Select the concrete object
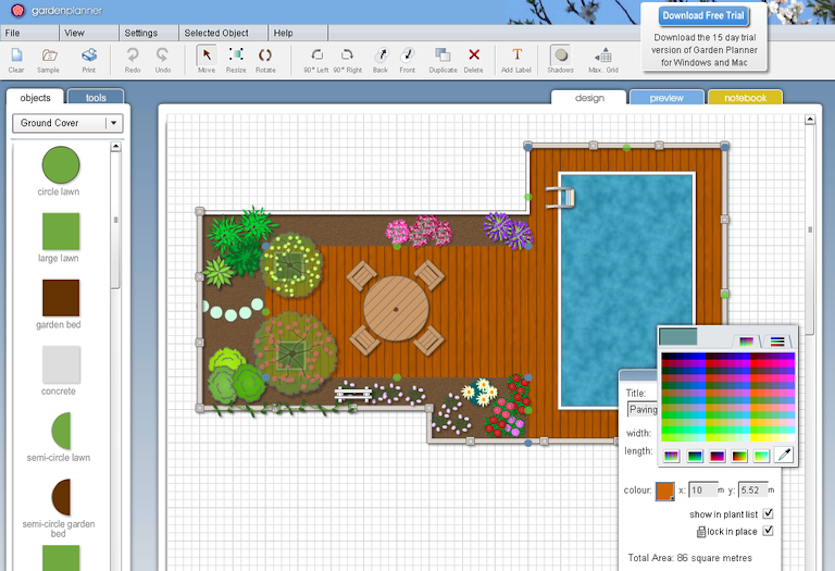 coord(61,364)
